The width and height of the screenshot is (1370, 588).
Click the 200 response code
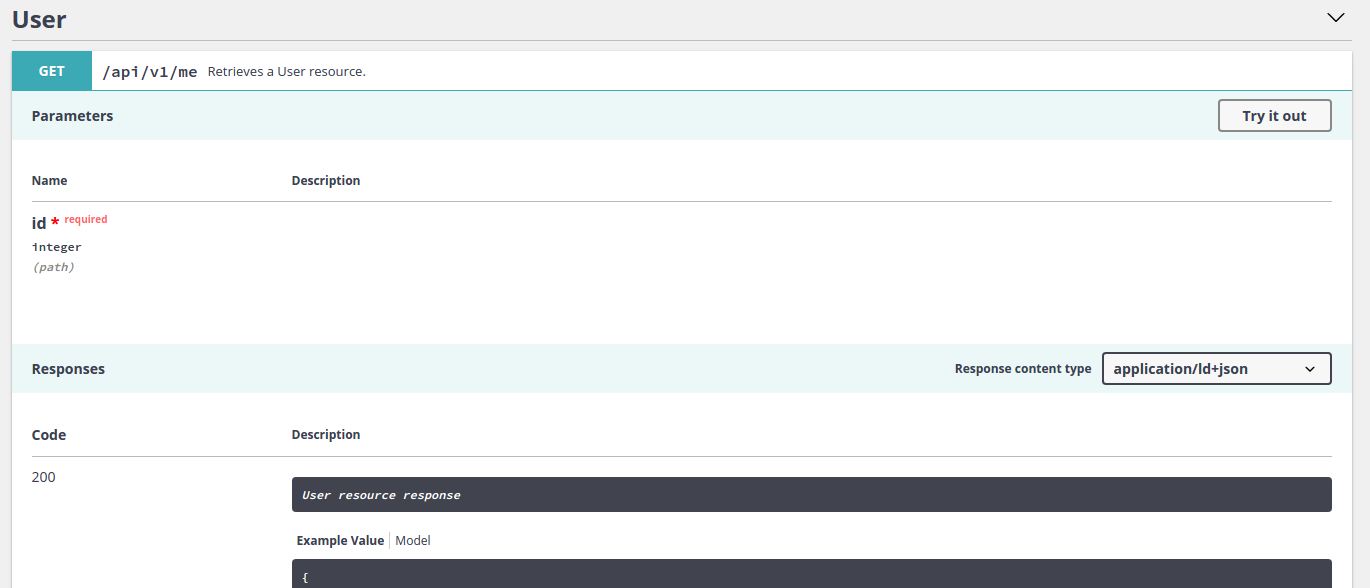(x=44, y=477)
